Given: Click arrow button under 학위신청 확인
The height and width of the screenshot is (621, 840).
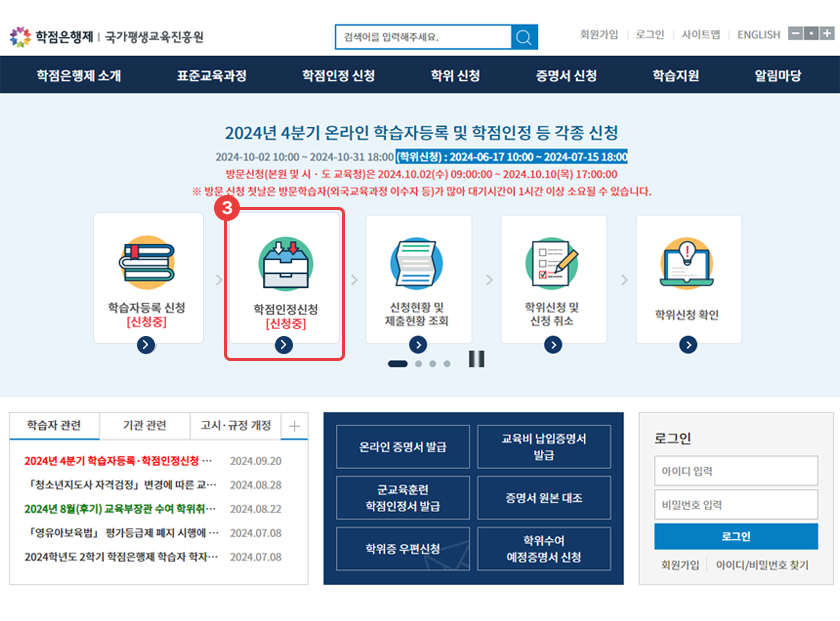Looking at the screenshot, I should point(688,345).
